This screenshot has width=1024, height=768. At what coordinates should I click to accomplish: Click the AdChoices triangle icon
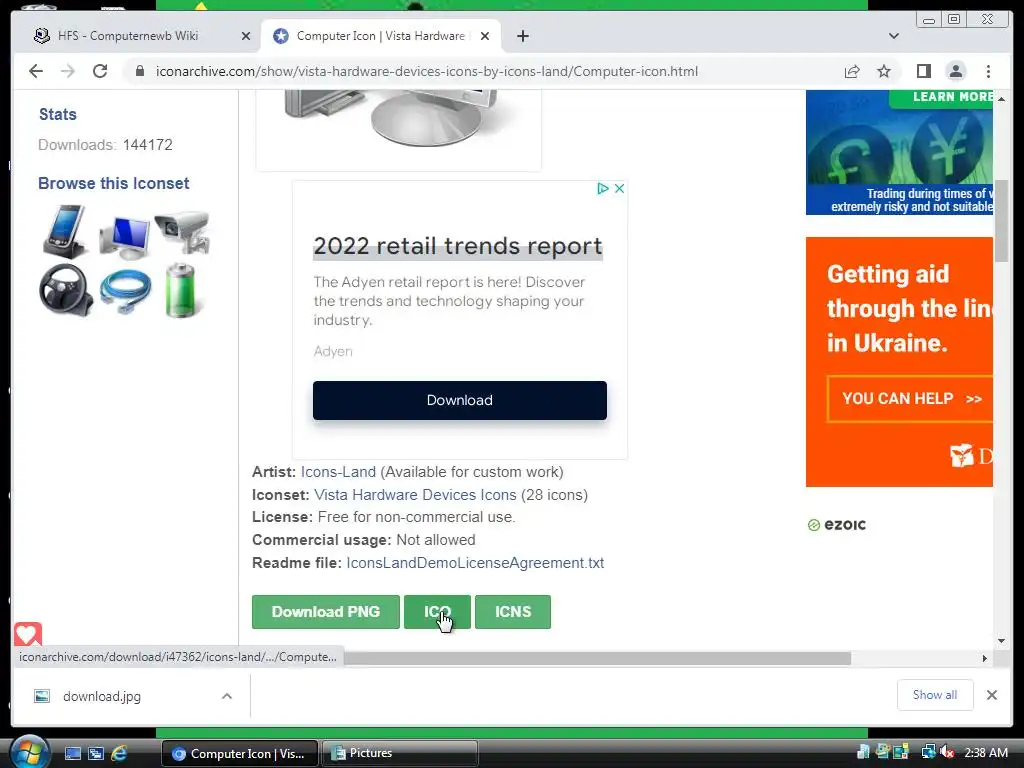[602, 189]
